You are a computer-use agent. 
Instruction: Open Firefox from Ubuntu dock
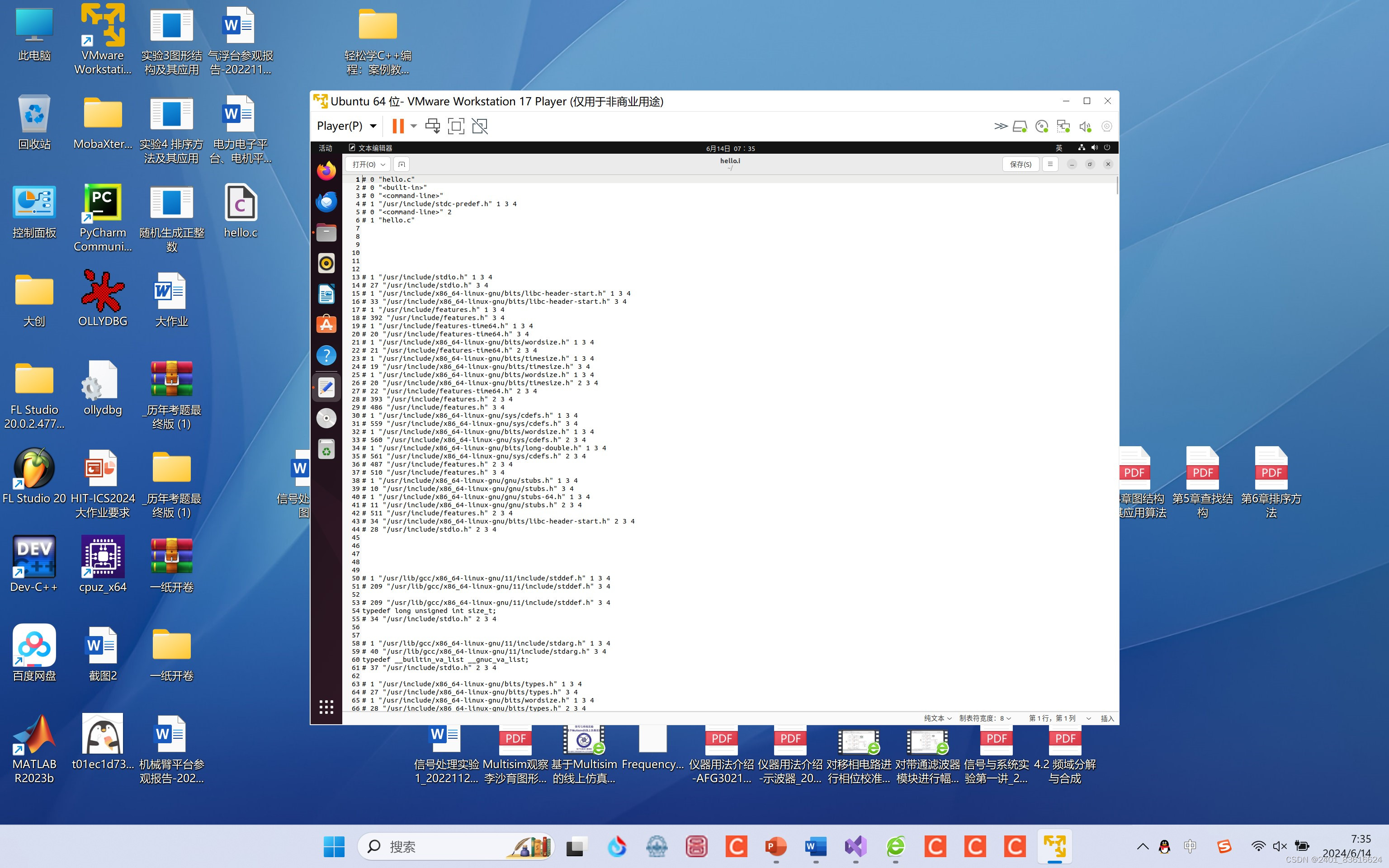click(326, 170)
